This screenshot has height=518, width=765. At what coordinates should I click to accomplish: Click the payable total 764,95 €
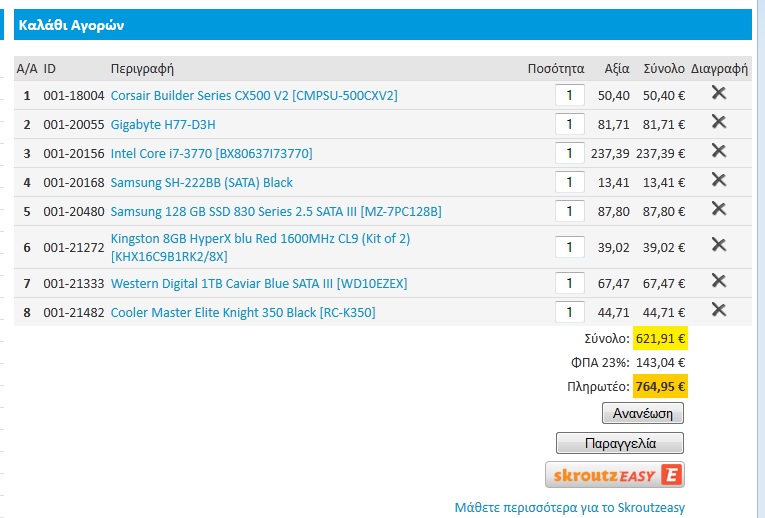click(x=660, y=386)
